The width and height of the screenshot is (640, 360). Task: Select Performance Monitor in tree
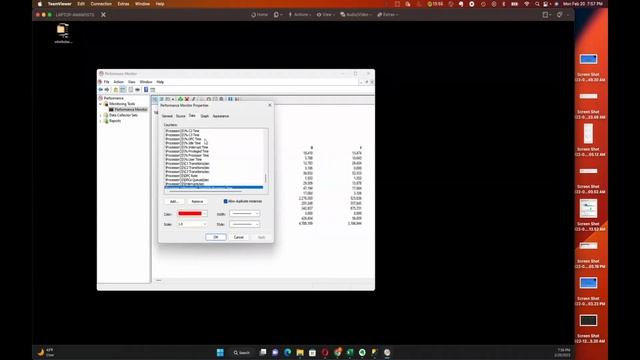[128, 110]
